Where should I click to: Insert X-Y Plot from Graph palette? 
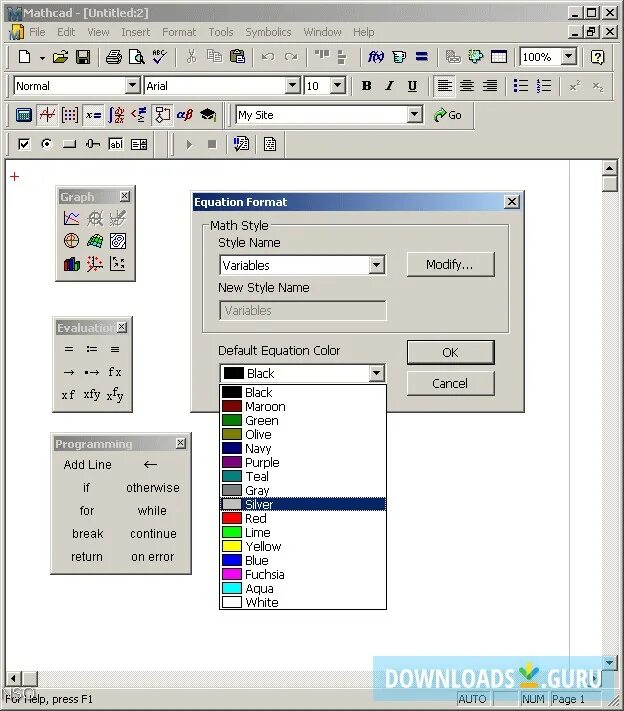(x=71, y=219)
